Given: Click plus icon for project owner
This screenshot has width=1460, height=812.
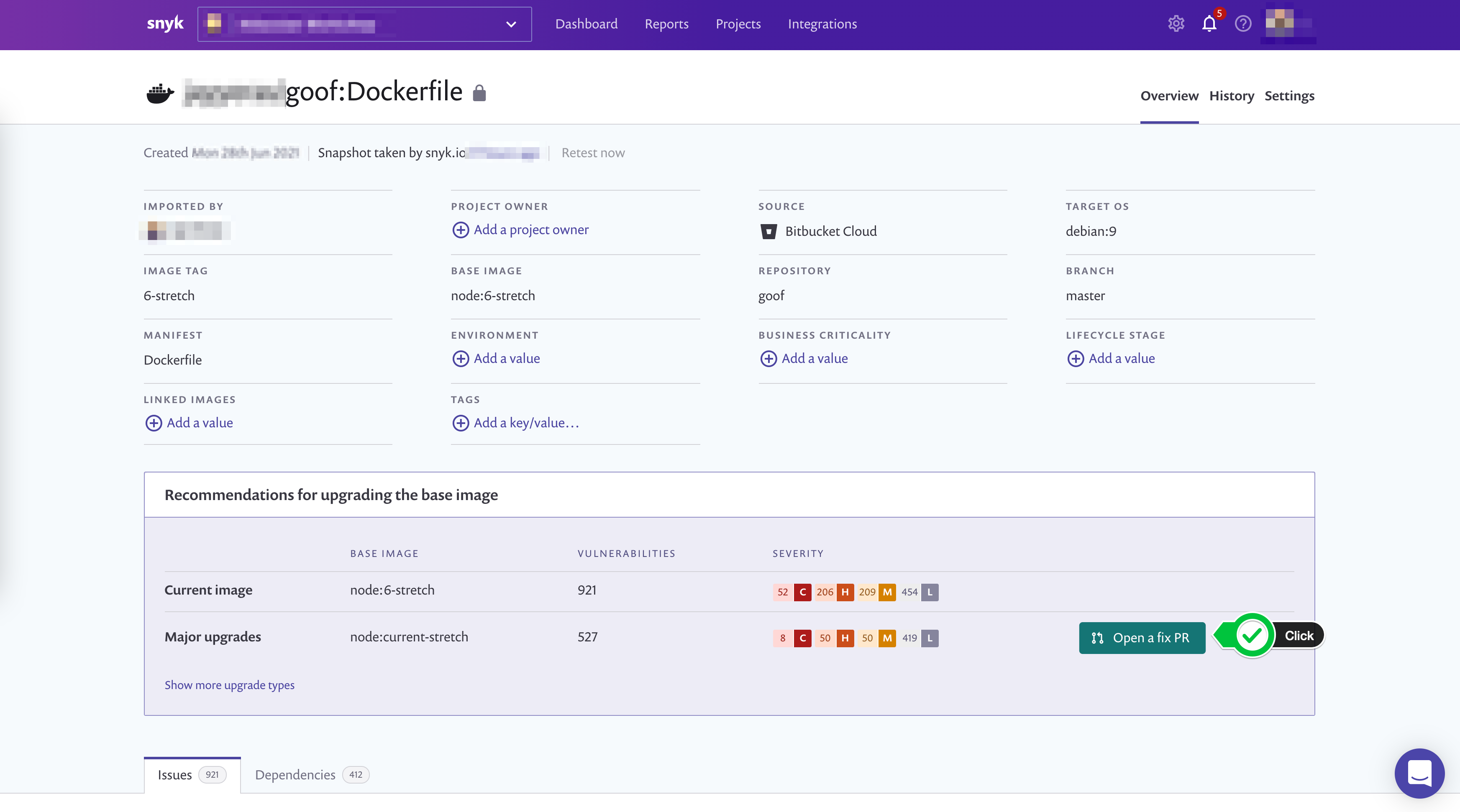Looking at the screenshot, I should pyautogui.click(x=460, y=230).
